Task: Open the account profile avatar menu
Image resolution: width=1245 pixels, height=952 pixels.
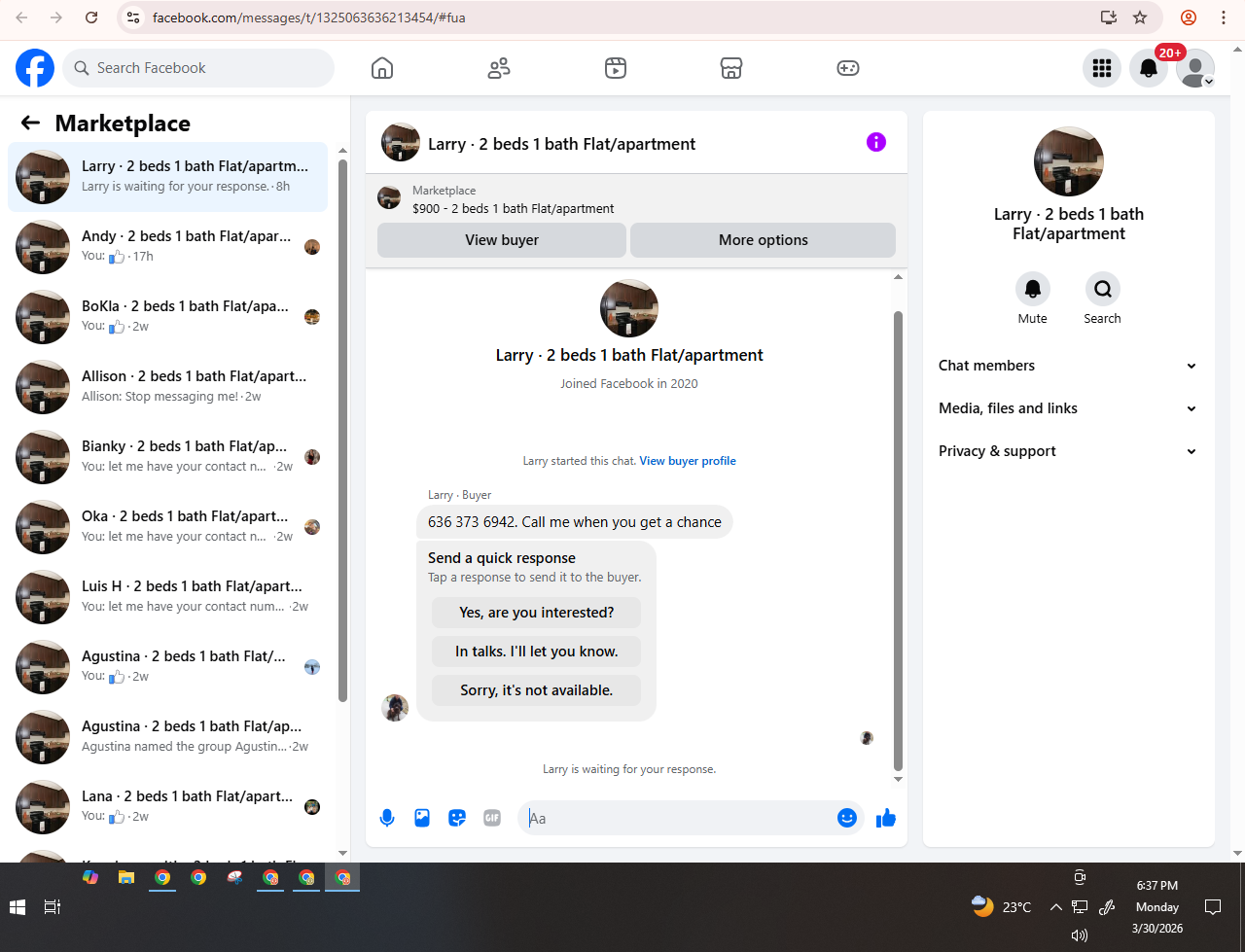Action: (1195, 68)
